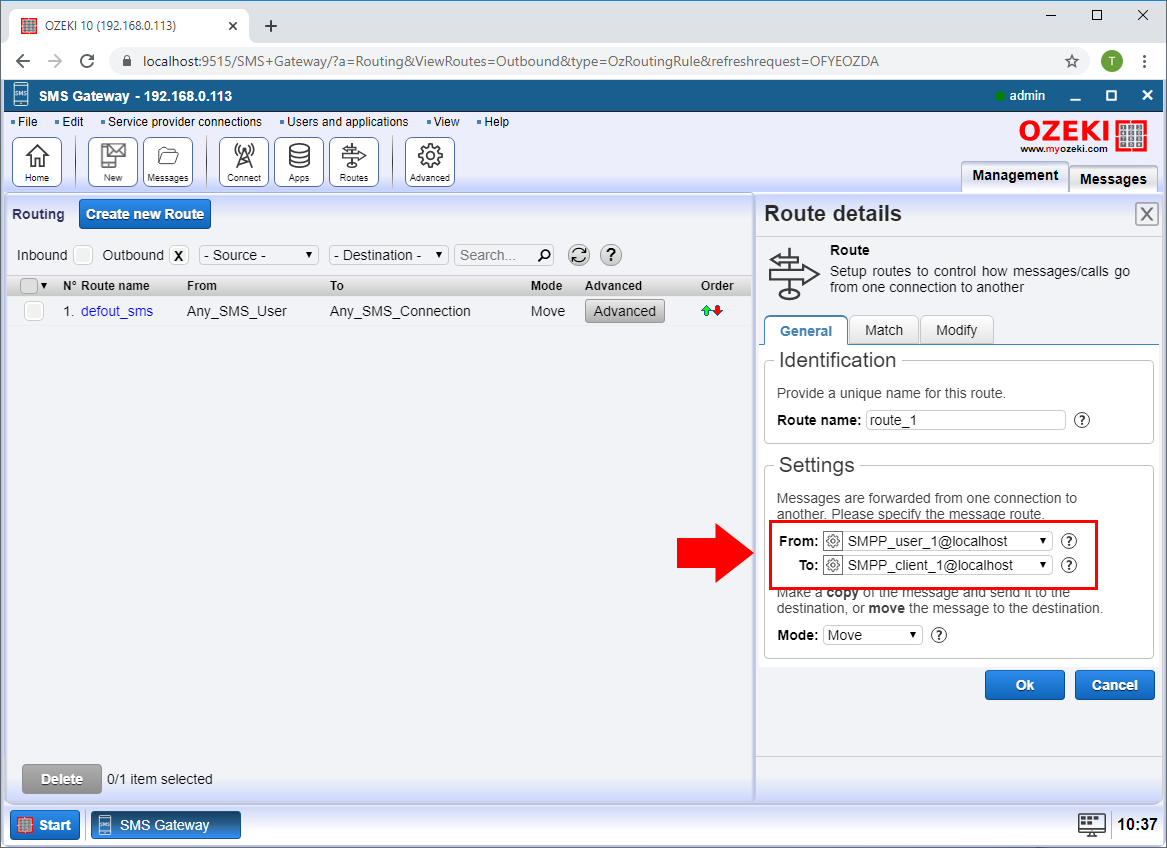This screenshot has width=1167, height=848.
Task: Click the taskbar keyboard/monitor tray icon
Action: click(1092, 824)
